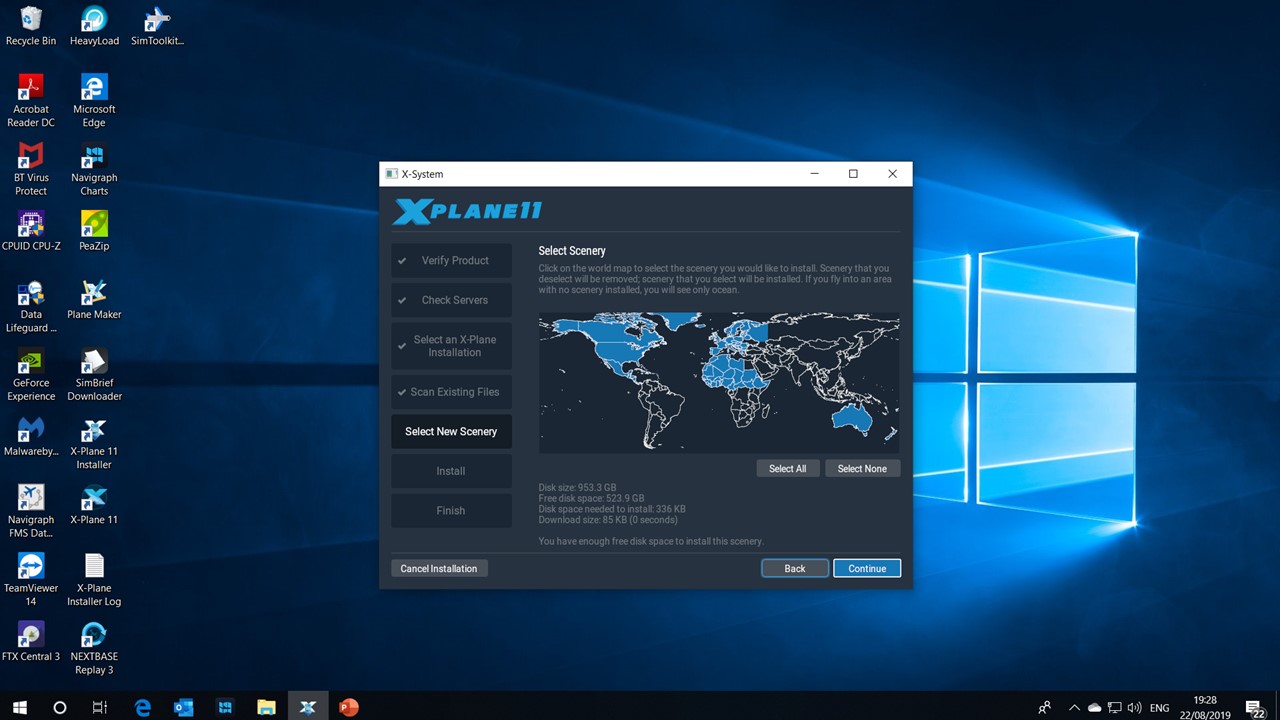Launch Acrobat Reader DC icon
Image resolution: width=1280 pixels, height=720 pixels.
pyautogui.click(x=31, y=101)
